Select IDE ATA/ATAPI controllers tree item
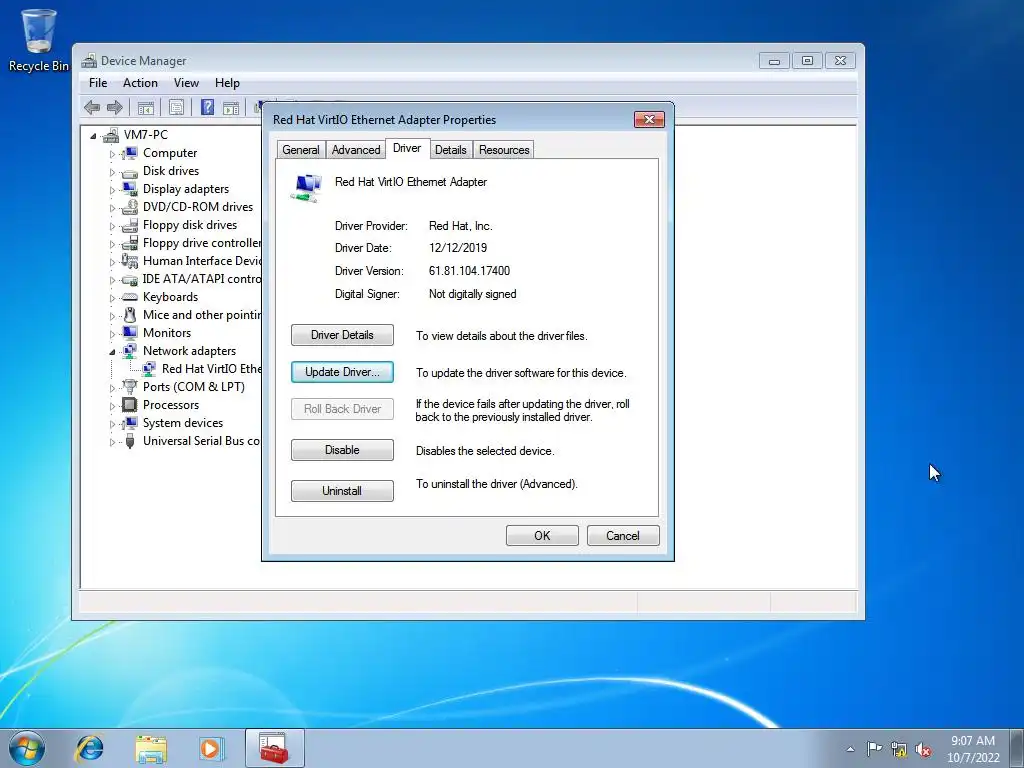 (202, 279)
